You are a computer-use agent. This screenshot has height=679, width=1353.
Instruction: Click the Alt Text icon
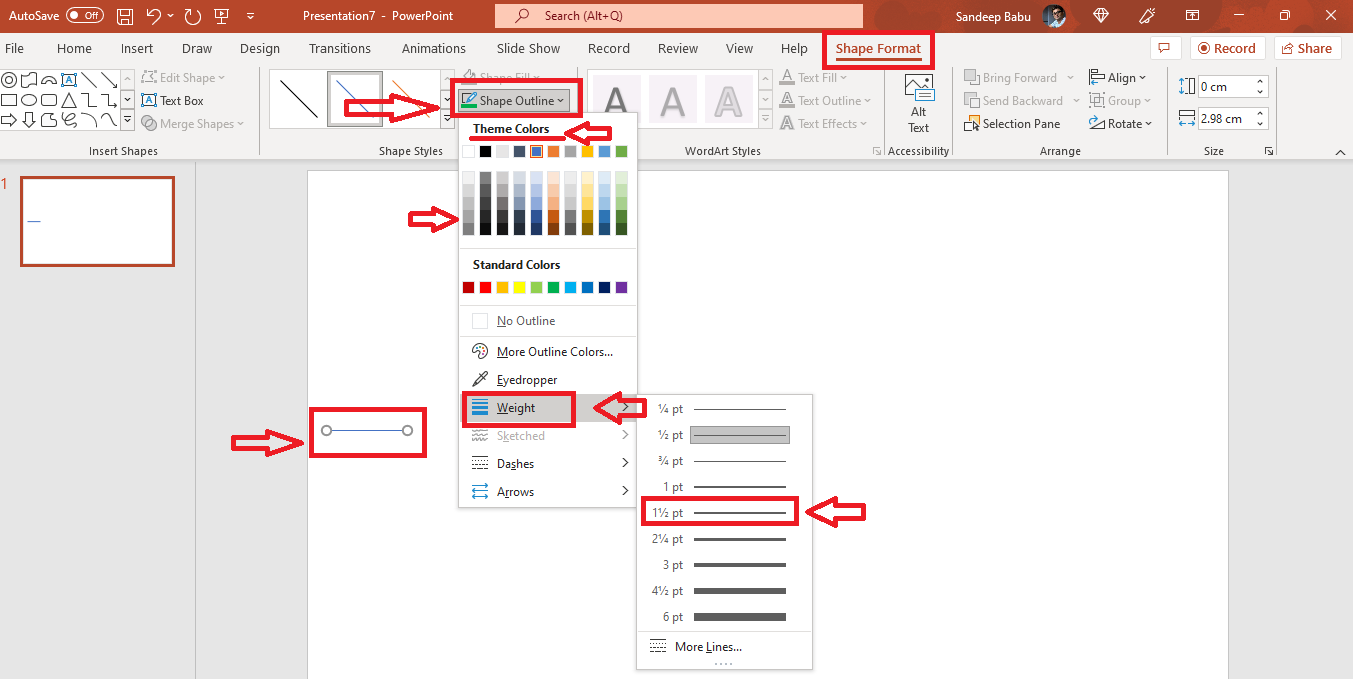click(918, 103)
